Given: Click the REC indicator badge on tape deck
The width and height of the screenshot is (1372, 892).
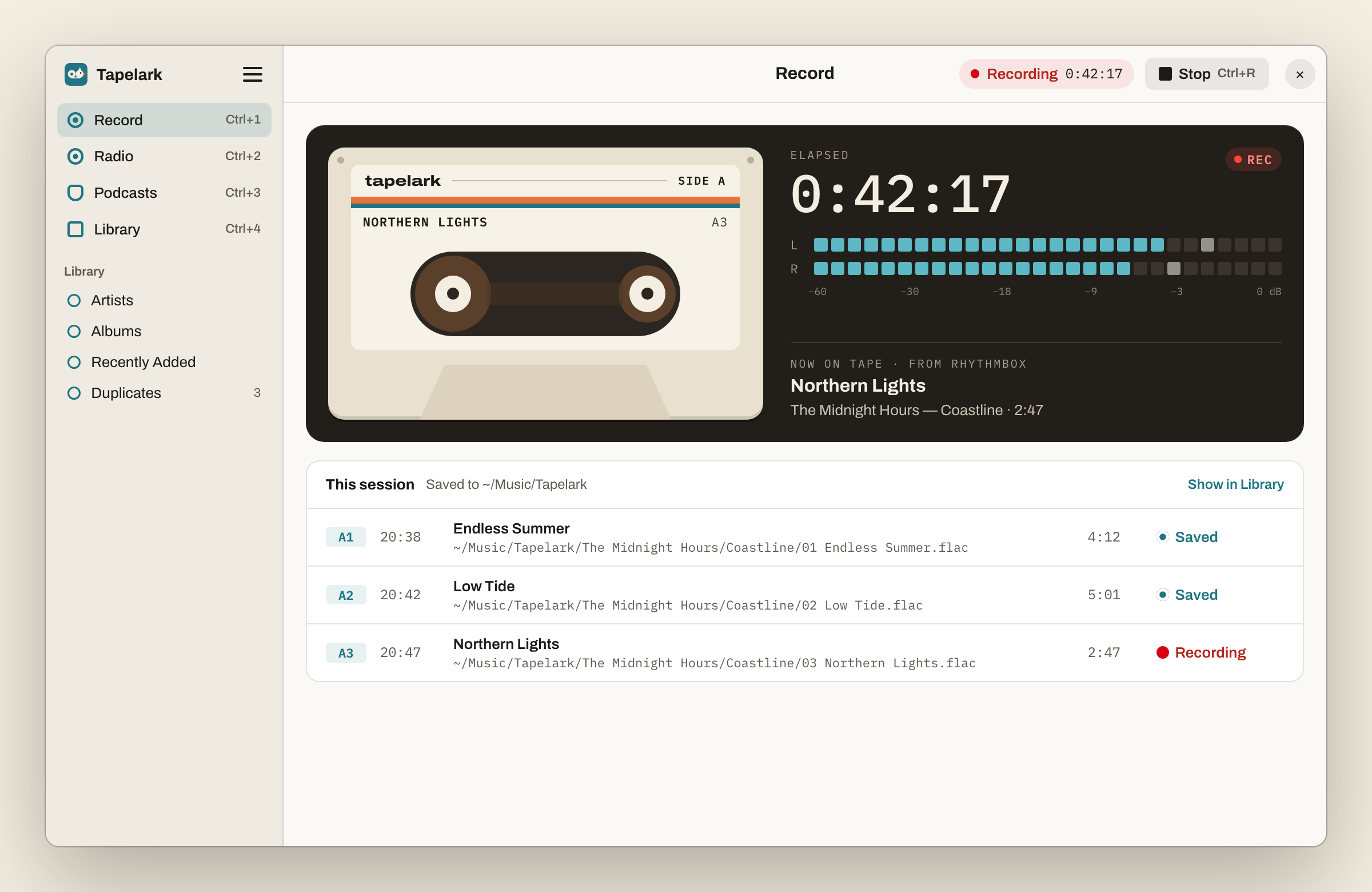Looking at the screenshot, I should point(1253,160).
